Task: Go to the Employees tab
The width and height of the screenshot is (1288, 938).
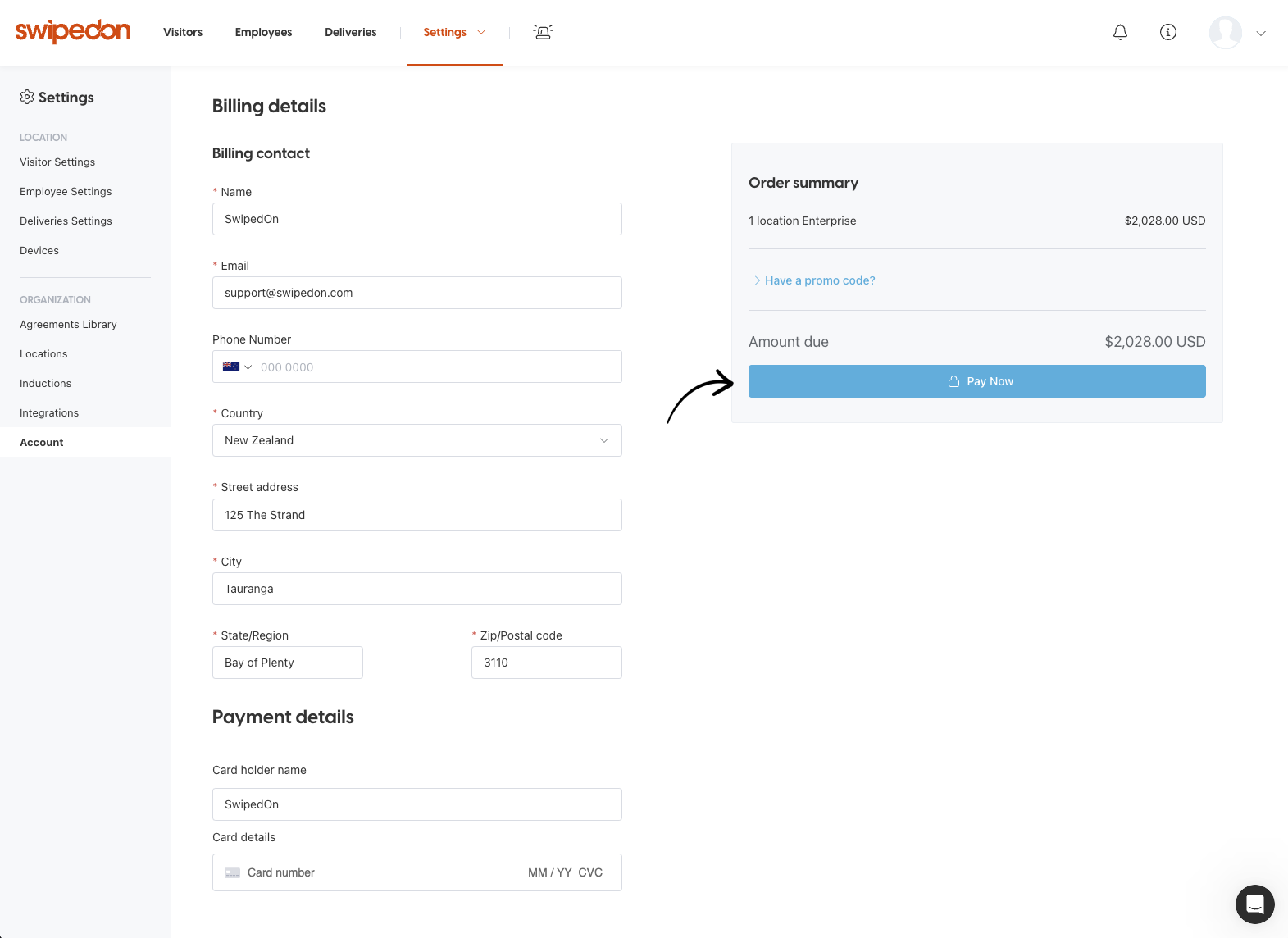Action: pyautogui.click(x=263, y=32)
